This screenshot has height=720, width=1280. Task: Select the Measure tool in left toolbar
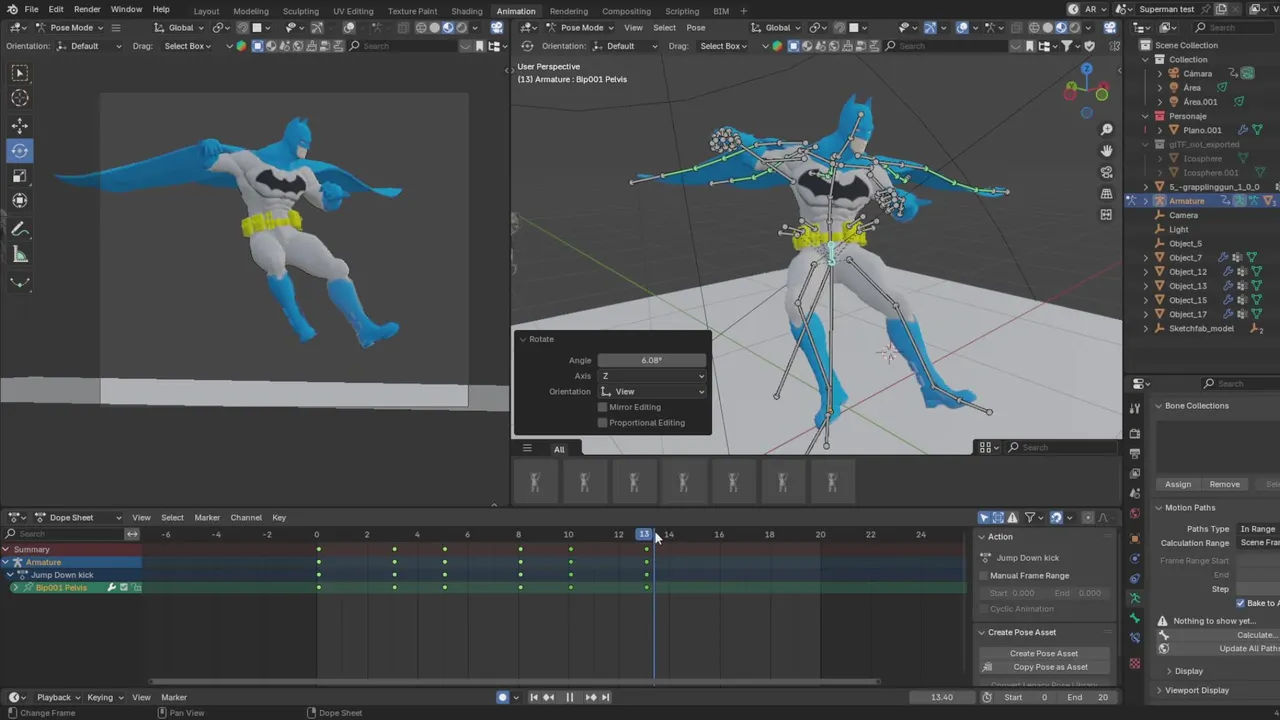tap(20, 254)
